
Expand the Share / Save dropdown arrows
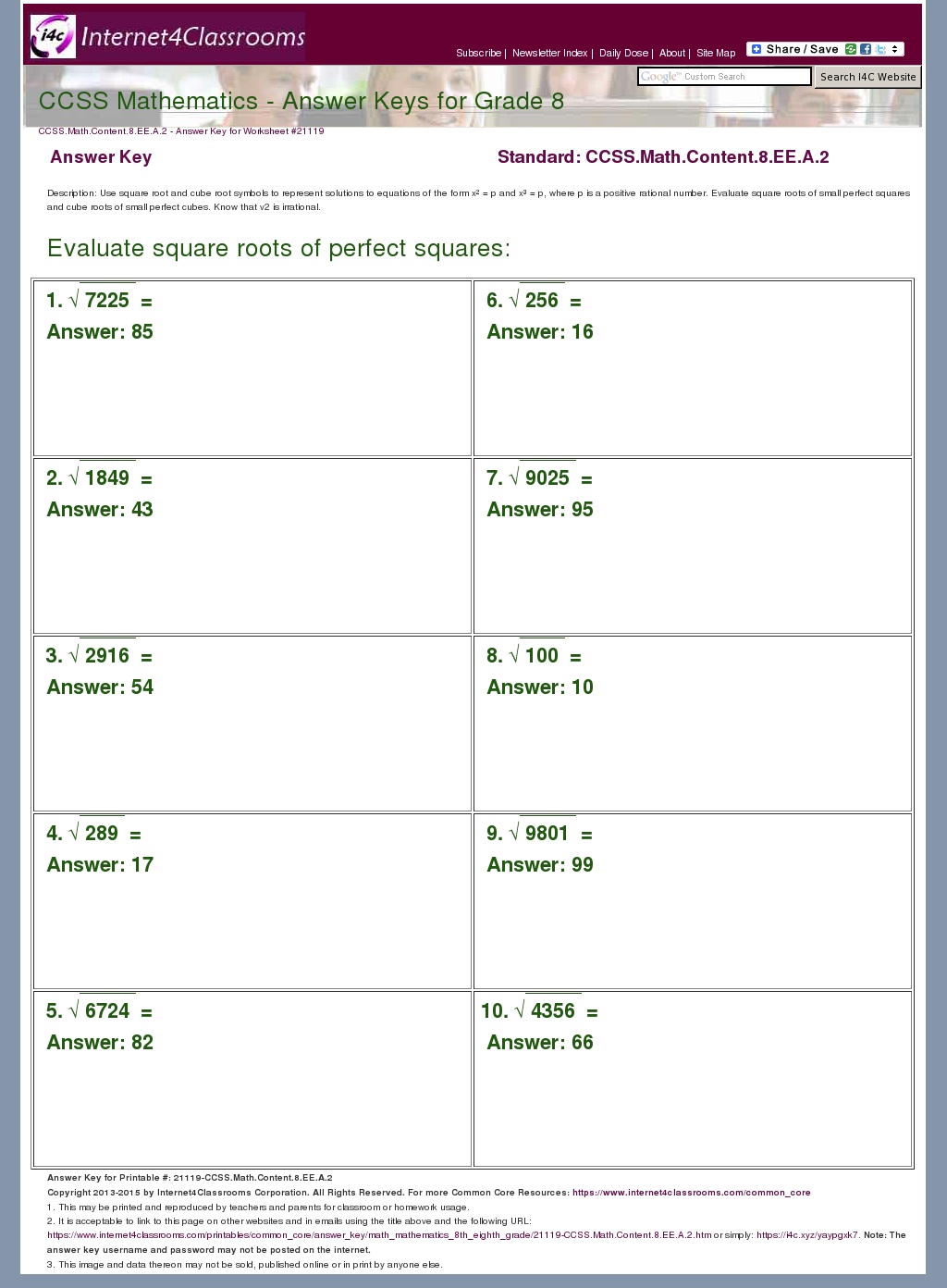pyautogui.click(x=894, y=49)
